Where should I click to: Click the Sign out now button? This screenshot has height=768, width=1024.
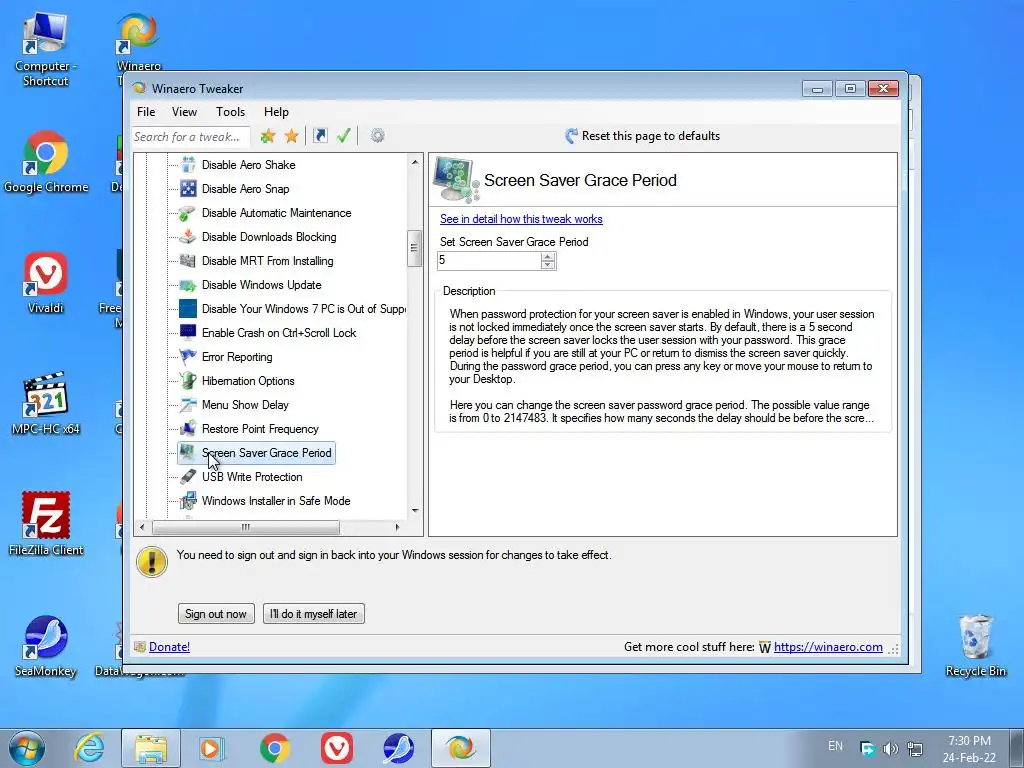point(216,614)
